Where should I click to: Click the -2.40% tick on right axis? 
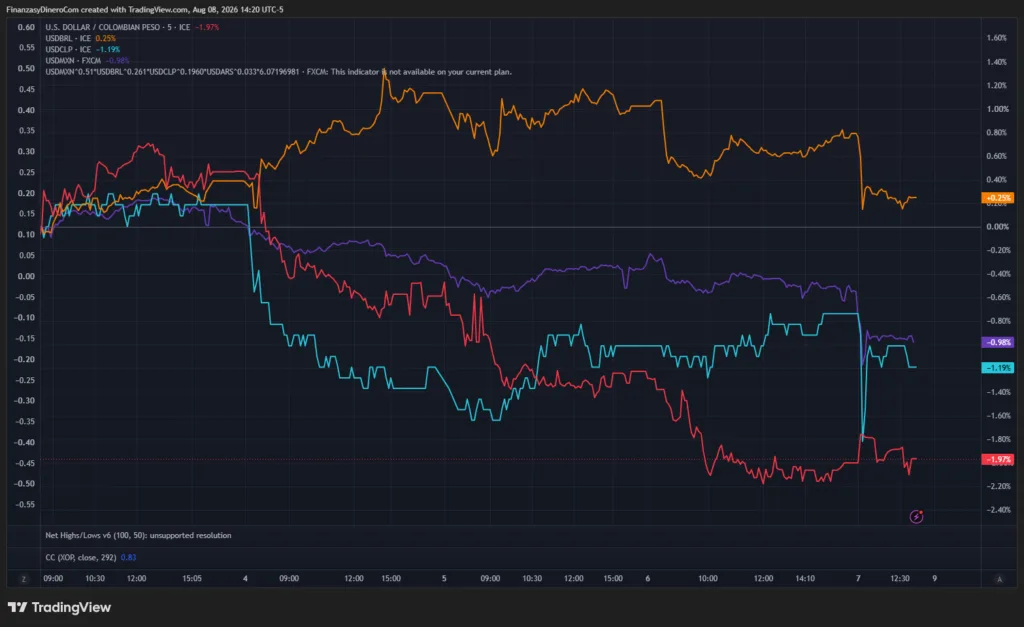coord(998,510)
